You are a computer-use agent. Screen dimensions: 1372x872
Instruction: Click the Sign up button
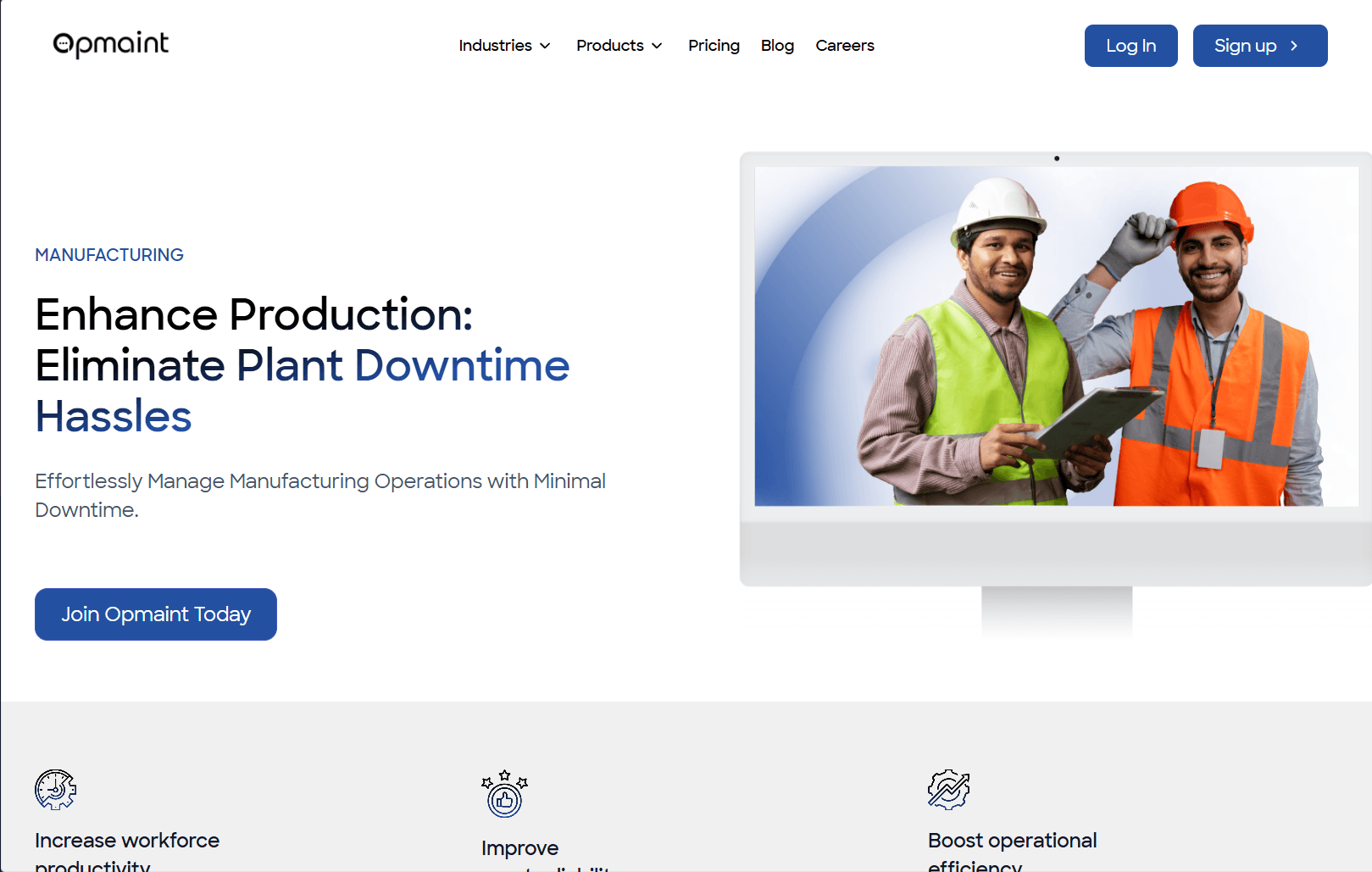click(1260, 46)
